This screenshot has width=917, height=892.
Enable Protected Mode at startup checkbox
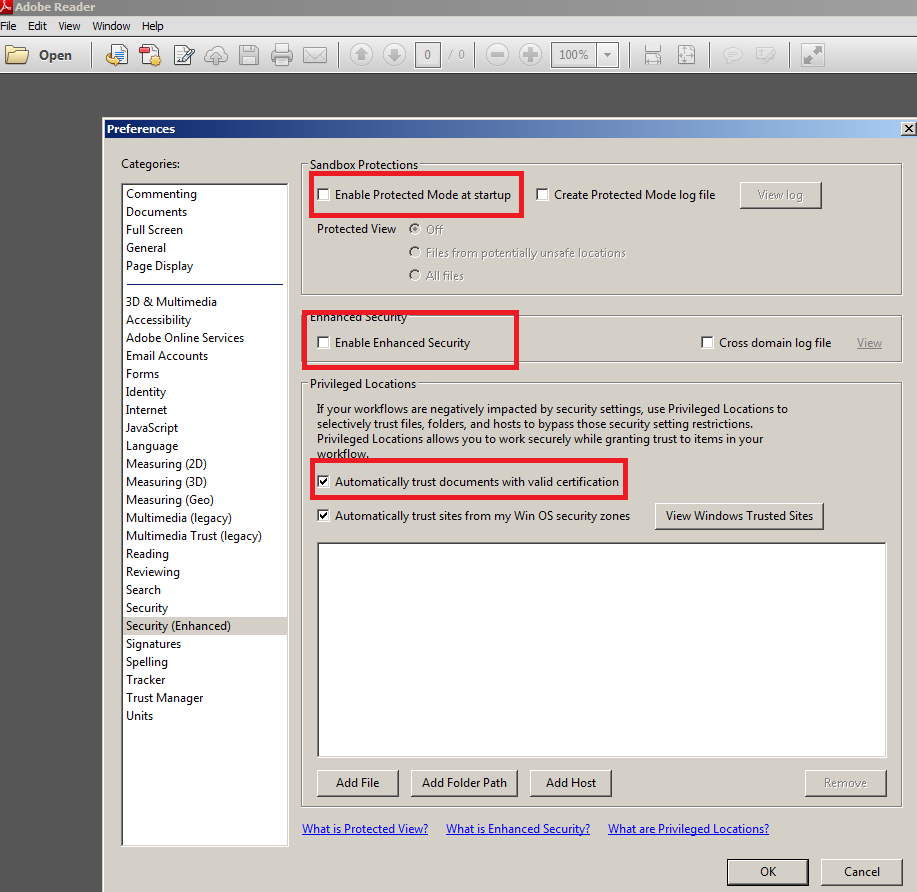coord(323,194)
